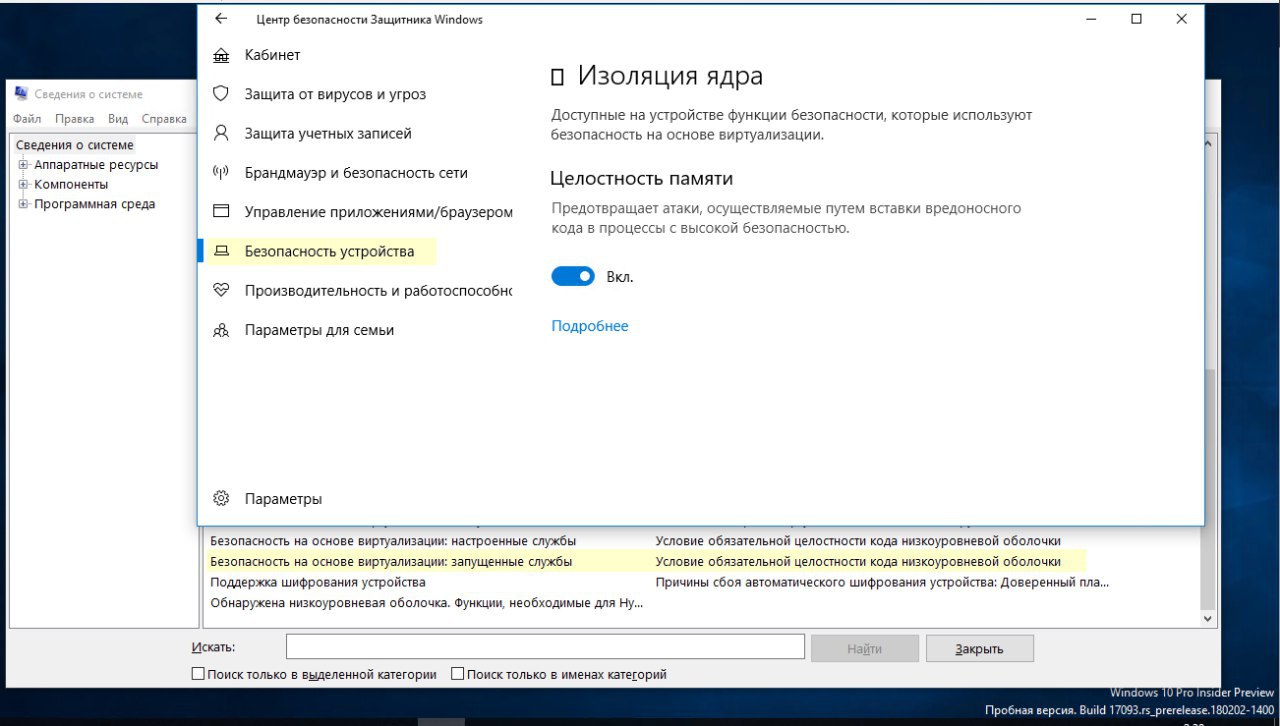Open the Справка menu in System Information
Image resolution: width=1280 pixels, height=726 pixels.
point(164,119)
